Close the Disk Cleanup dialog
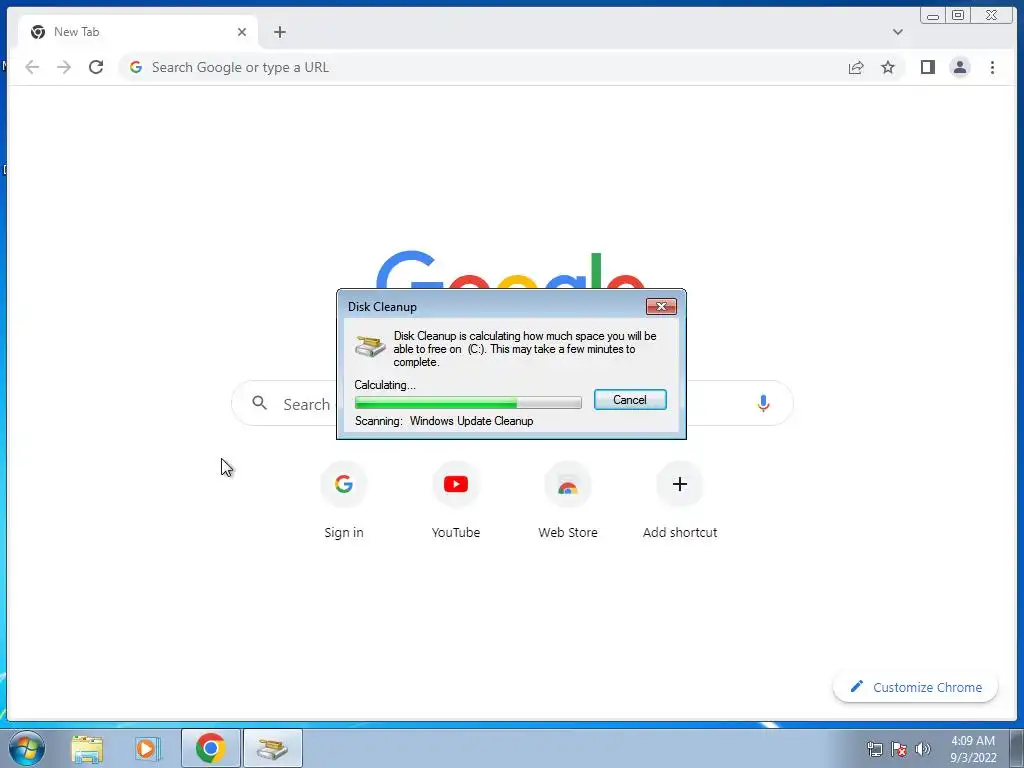This screenshot has width=1024, height=768. pos(661,306)
